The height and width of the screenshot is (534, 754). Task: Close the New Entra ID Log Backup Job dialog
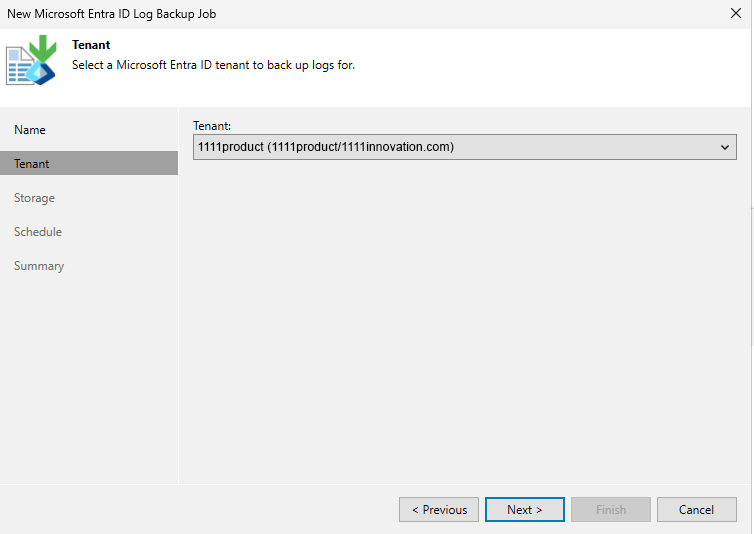pos(736,13)
